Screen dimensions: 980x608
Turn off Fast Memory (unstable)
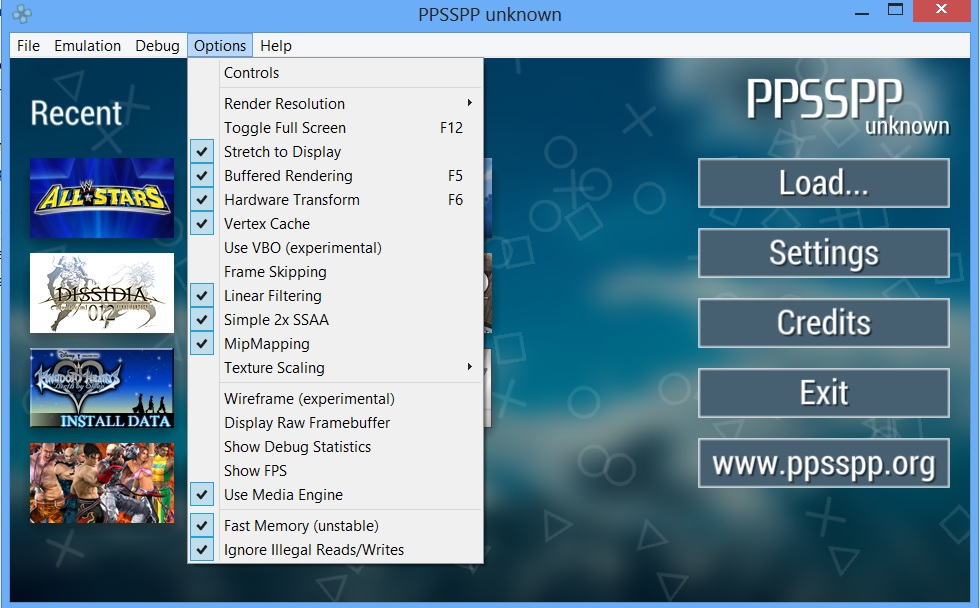(300, 526)
